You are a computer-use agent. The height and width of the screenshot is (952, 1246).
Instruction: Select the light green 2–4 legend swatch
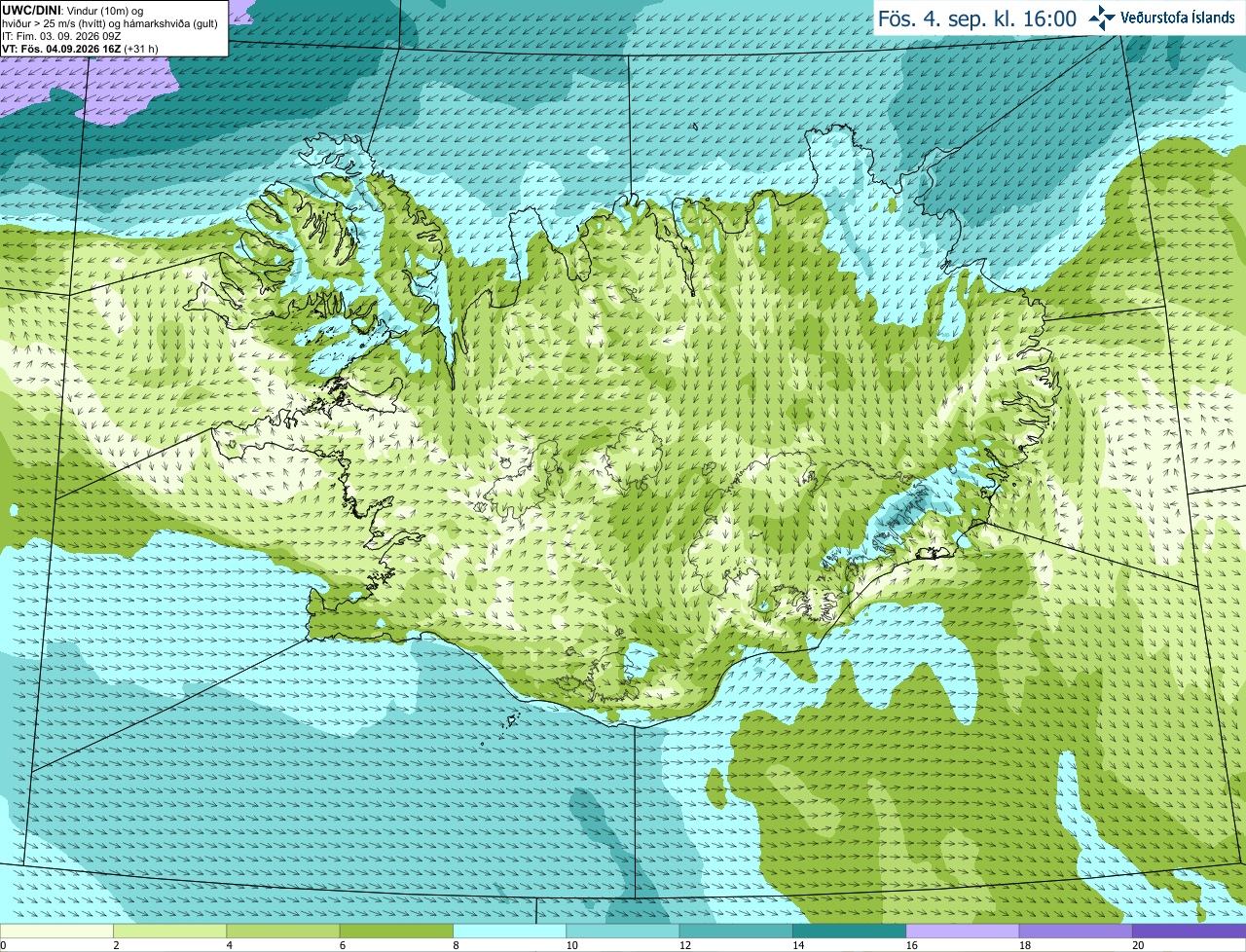pos(169,931)
